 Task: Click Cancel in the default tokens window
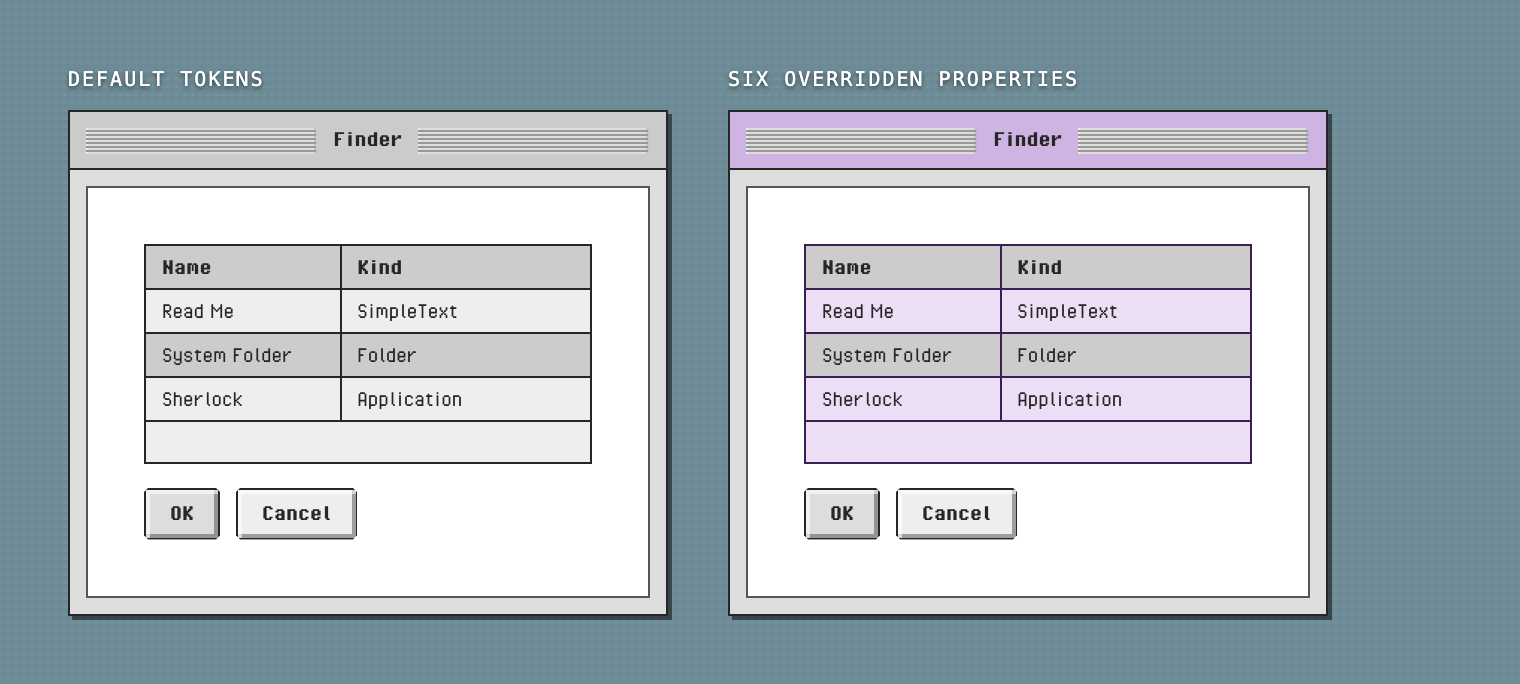(296, 513)
